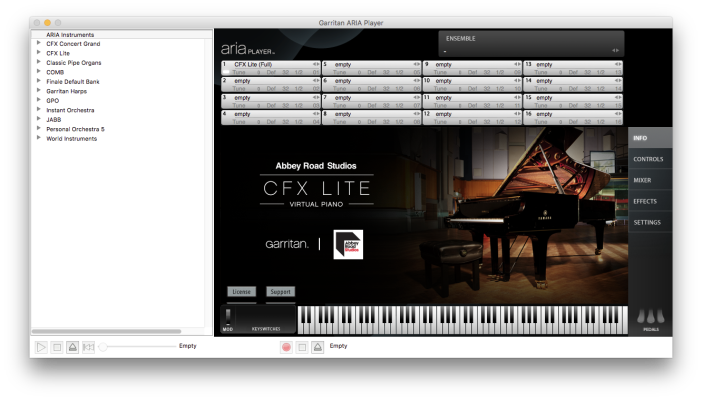702x400 pixels.
Task: Expand the Personal Orchestra 5 node
Action: coord(39,129)
